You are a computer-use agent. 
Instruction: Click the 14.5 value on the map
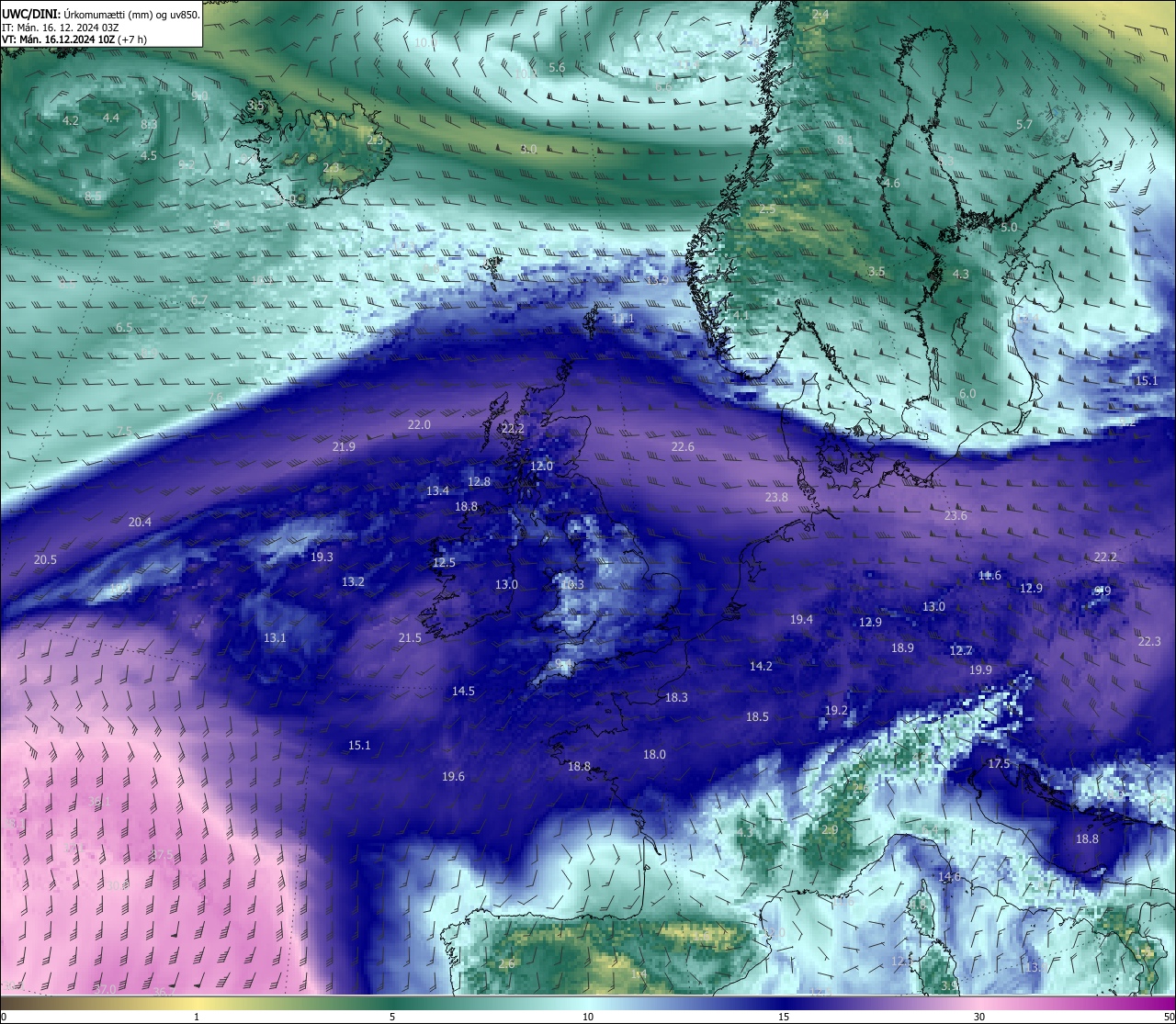(463, 691)
